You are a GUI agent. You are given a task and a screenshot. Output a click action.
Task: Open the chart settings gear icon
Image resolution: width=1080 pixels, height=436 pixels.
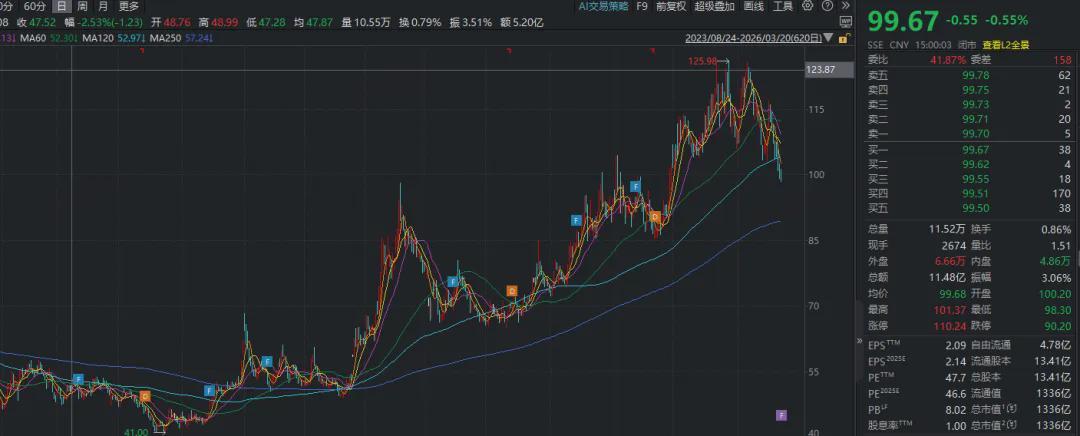pyautogui.click(x=807, y=6)
